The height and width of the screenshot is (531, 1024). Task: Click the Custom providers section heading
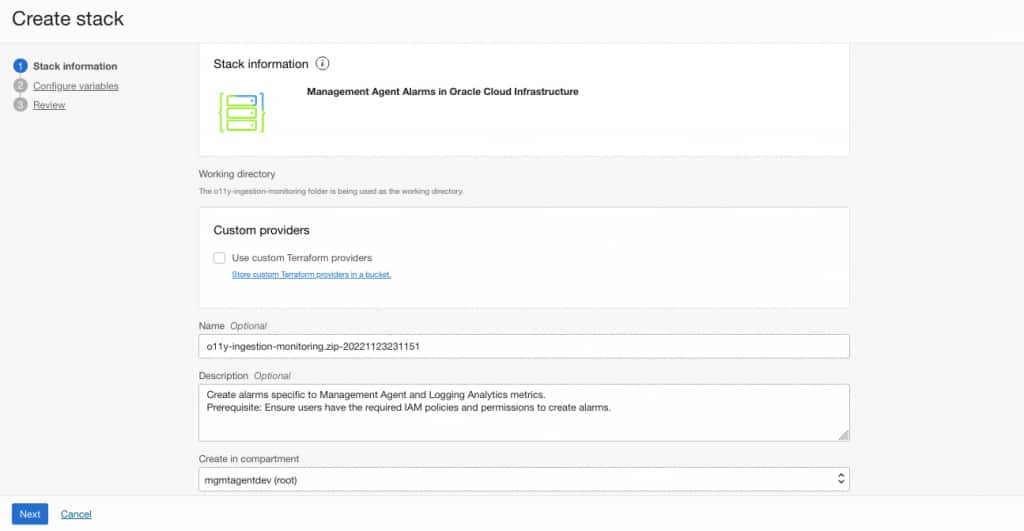pyautogui.click(x=261, y=230)
